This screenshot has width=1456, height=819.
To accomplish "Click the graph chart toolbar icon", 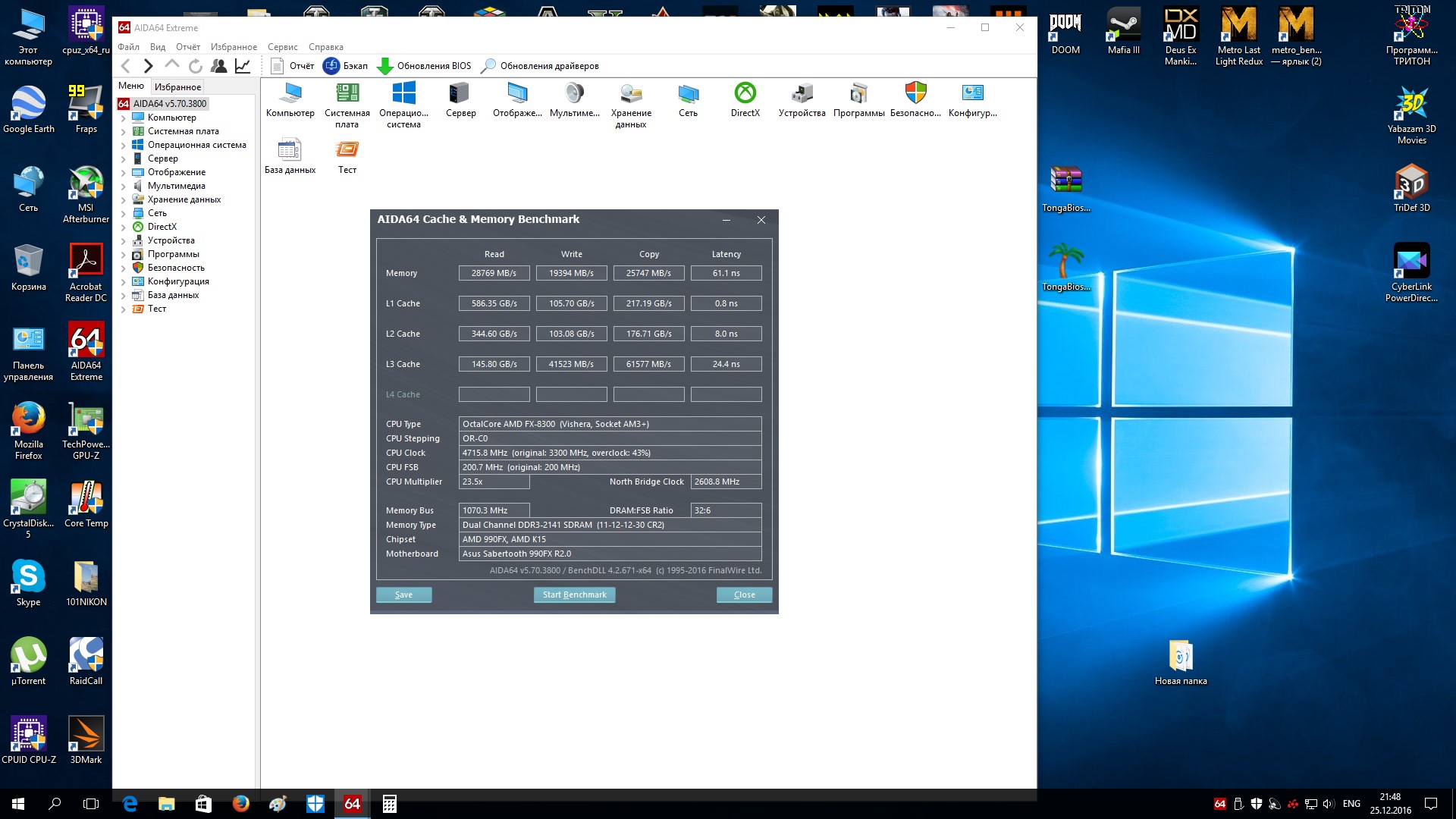I will point(243,66).
